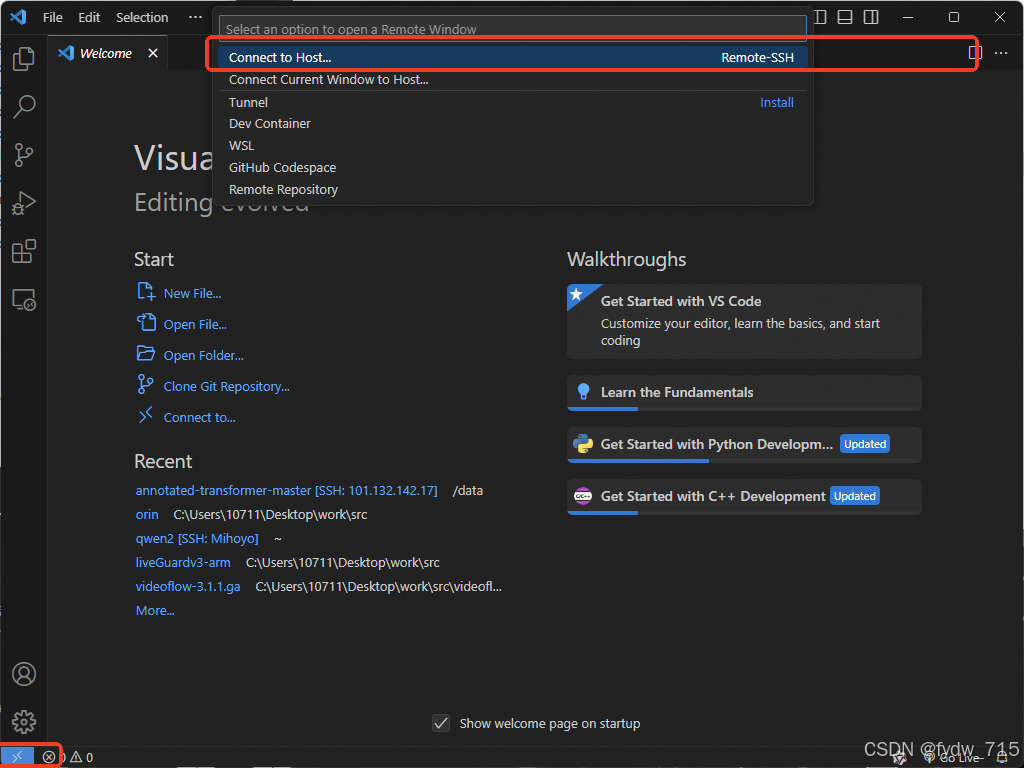Open the Accounts icon in activity bar

24,674
